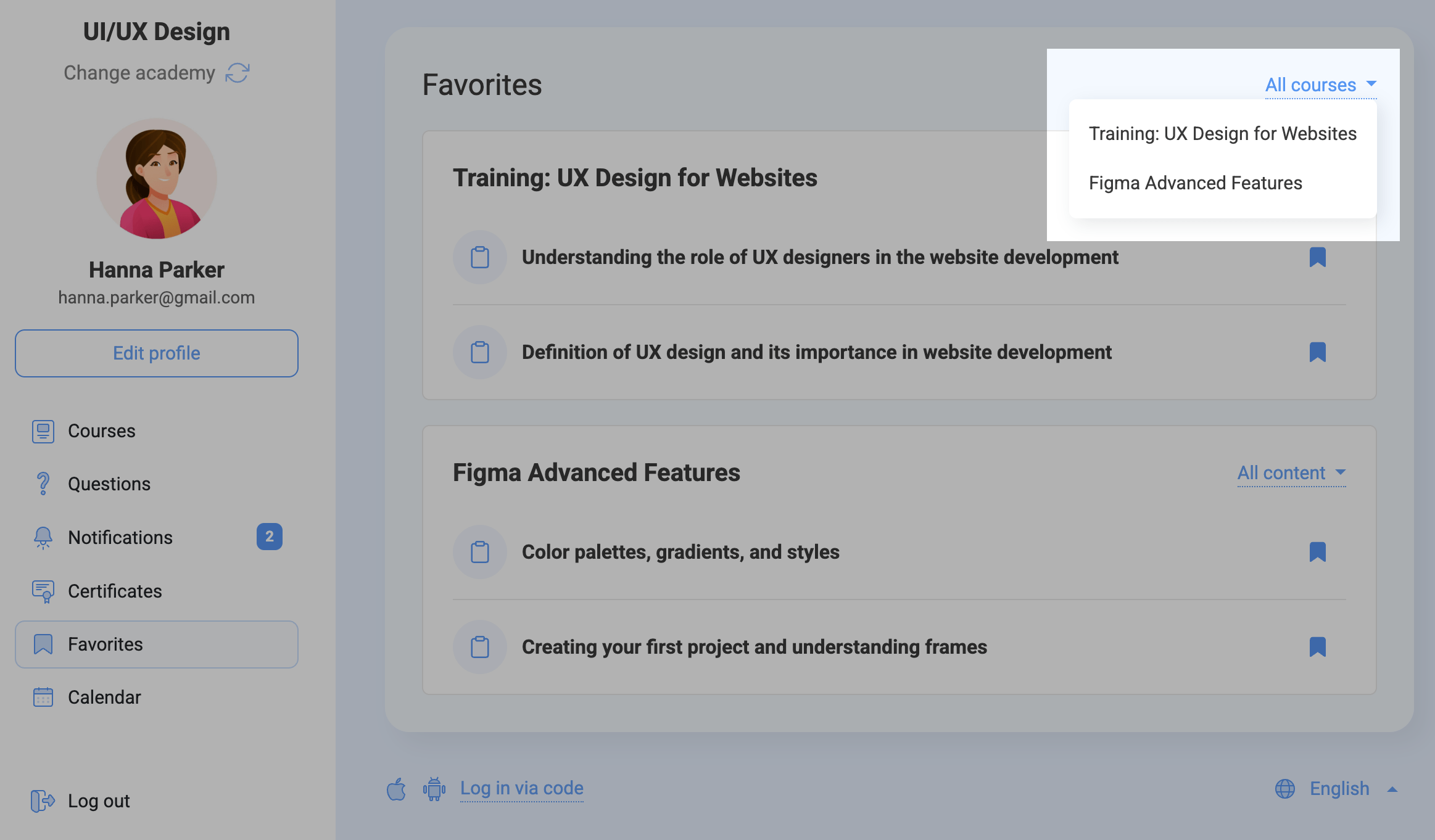Click the Certificates sidebar icon
The image size is (1435, 840).
(43, 591)
